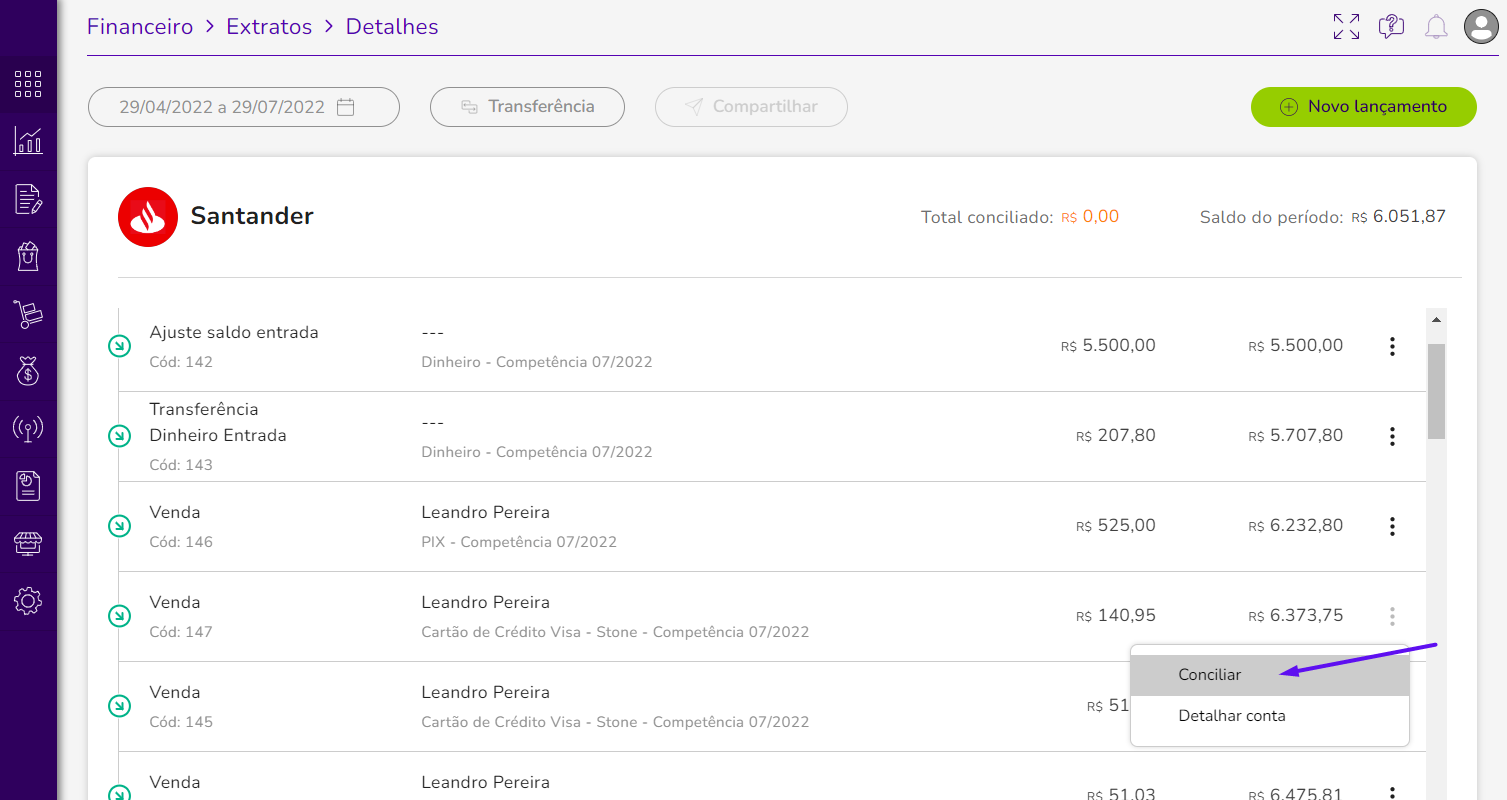Click the Detalhes breadcrumb
This screenshot has height=800, width=1507.
point(392,27)
